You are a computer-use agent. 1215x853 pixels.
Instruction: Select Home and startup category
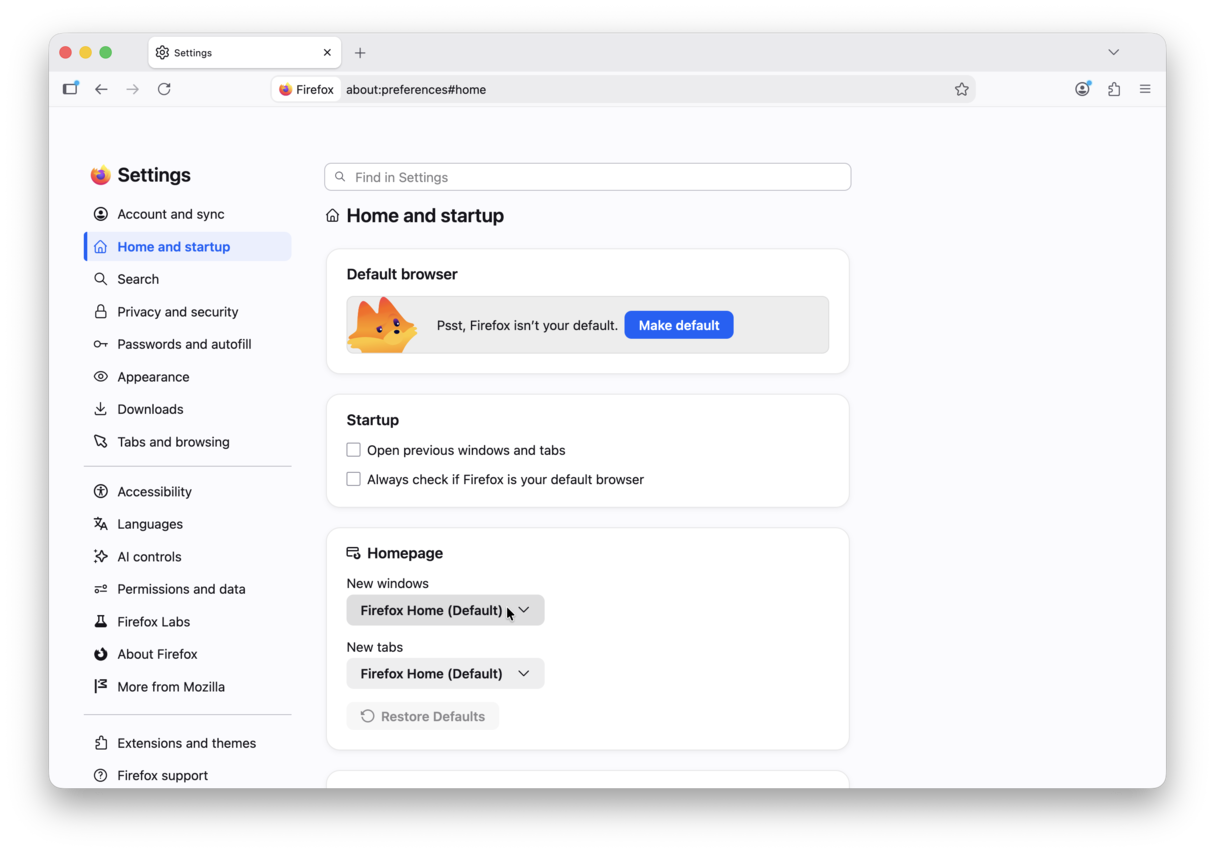188,247
